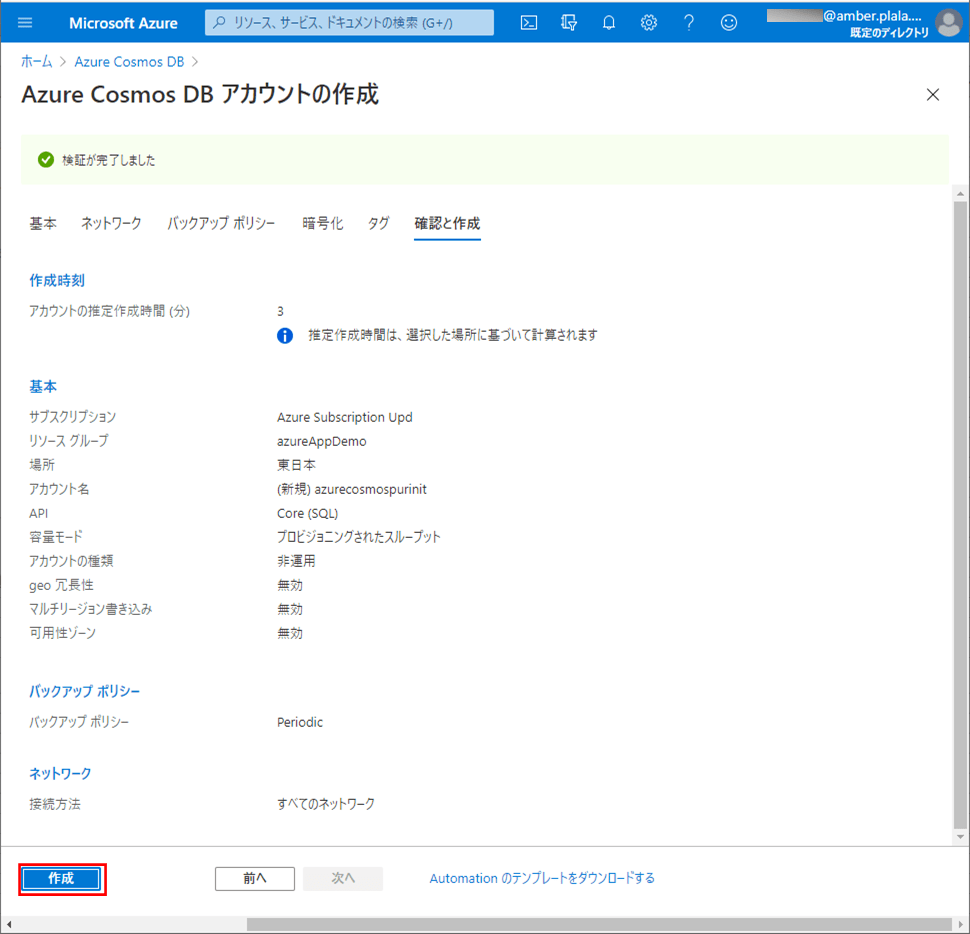This screenshot has height=934, width=970.
Task: Click the 可用性ゾーン value 無効
Action: pos(290,633)
